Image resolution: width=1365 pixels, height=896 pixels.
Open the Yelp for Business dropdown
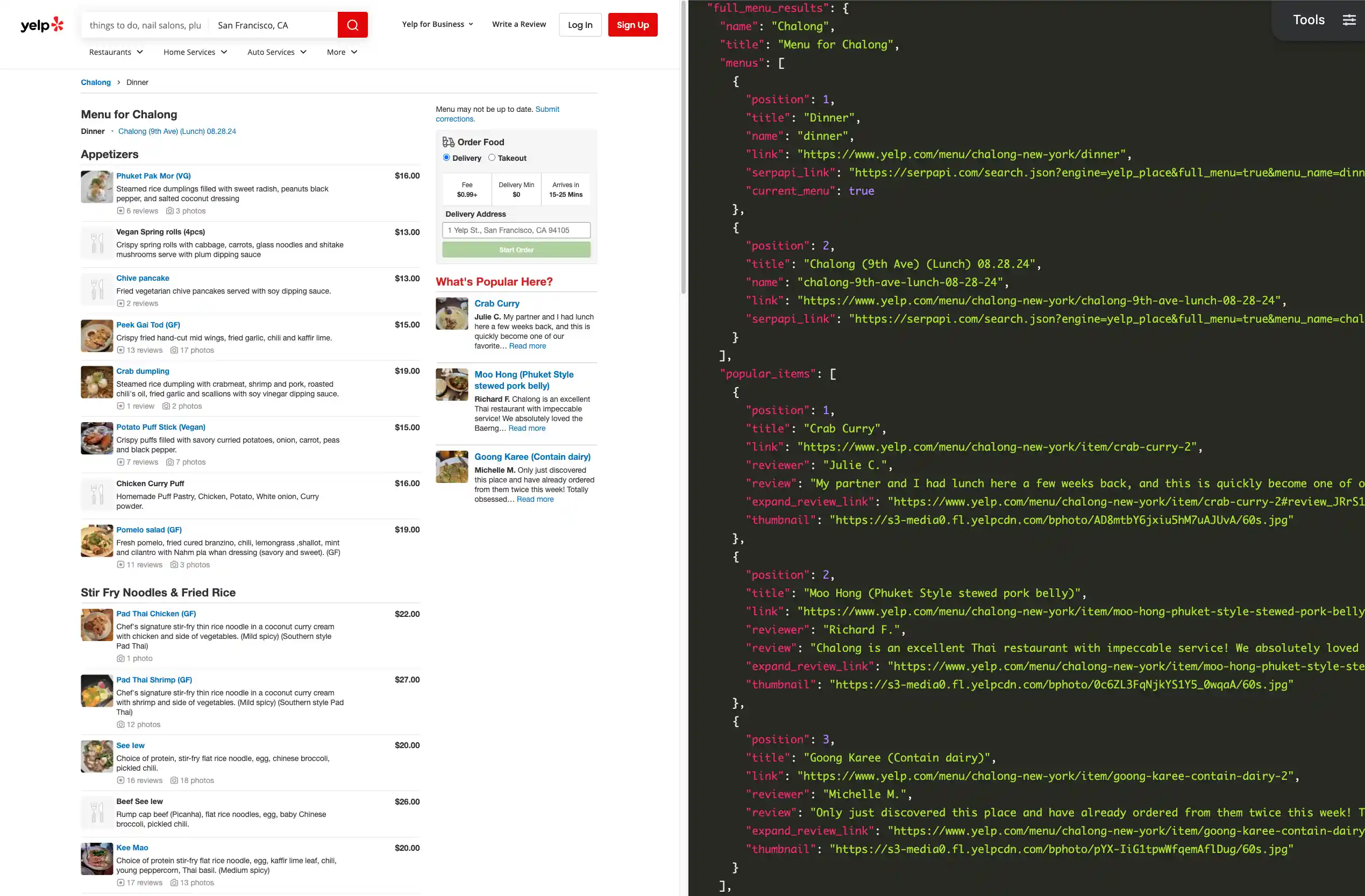click(x=437, y=24)
